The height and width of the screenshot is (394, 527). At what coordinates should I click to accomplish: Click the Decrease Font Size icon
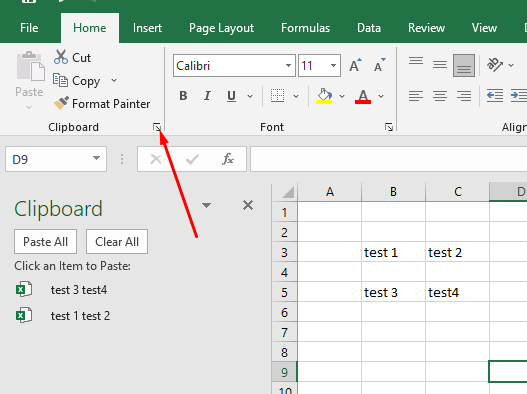tap(380, 65)
